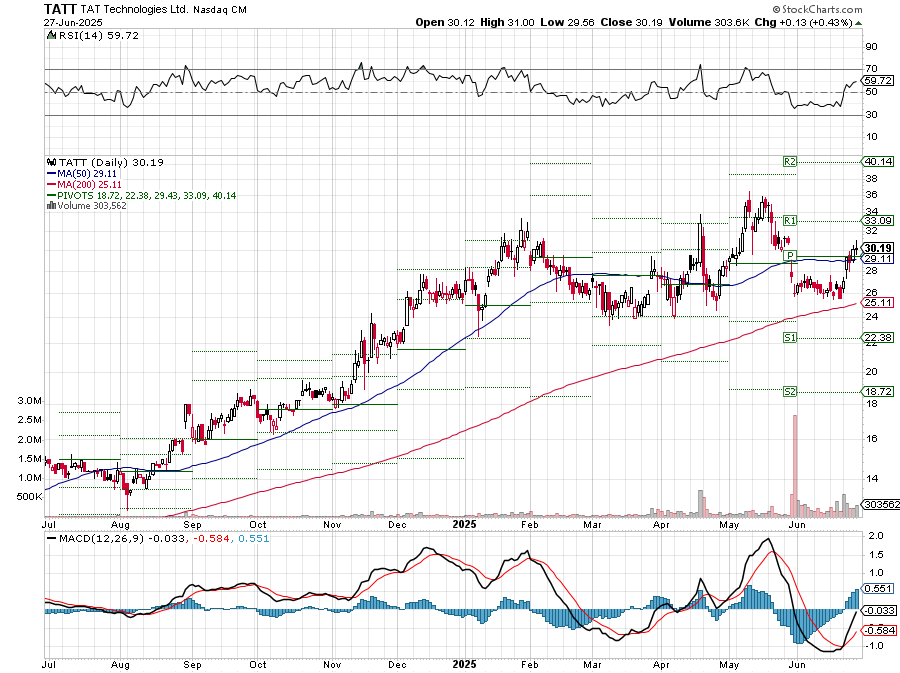This screenshot has height=673, width=900.
Task: Click the R1 pivot label box
Action: (790, 220)
